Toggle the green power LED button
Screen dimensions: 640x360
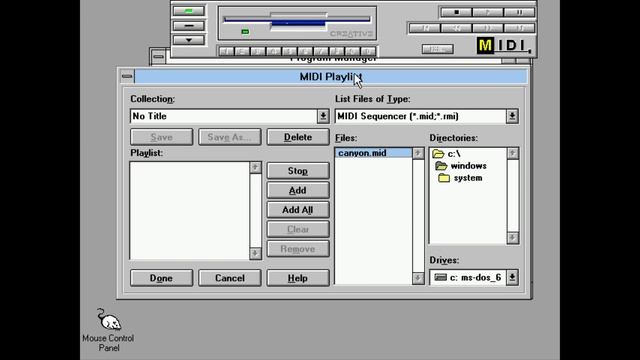pos(189,11)
